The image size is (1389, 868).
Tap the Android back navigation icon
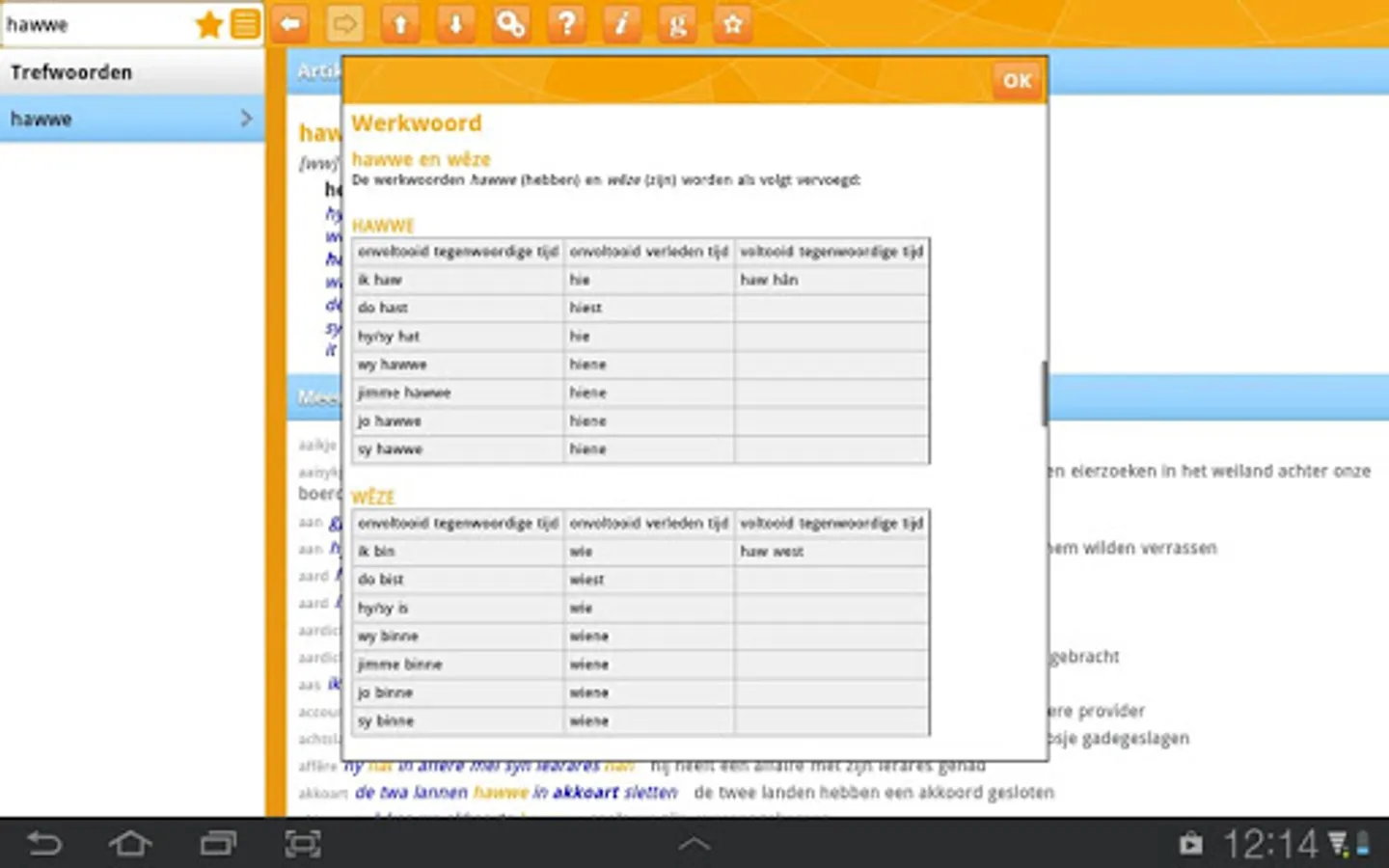click(43, 844)
